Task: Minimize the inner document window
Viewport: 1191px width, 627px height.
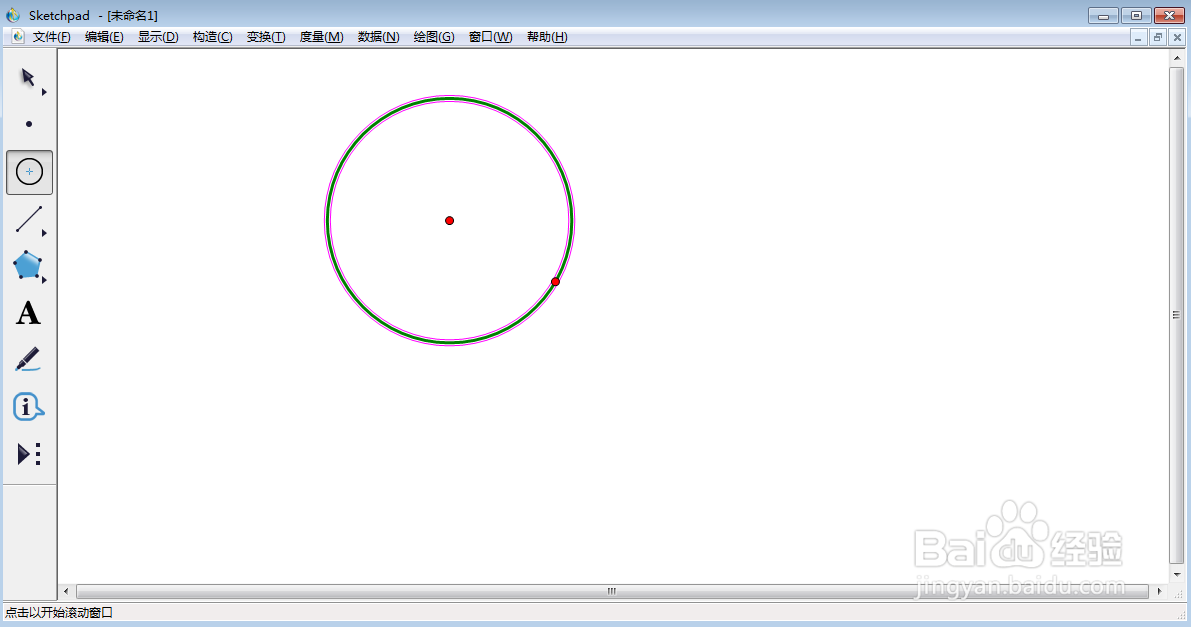Action: (1138, 37)
